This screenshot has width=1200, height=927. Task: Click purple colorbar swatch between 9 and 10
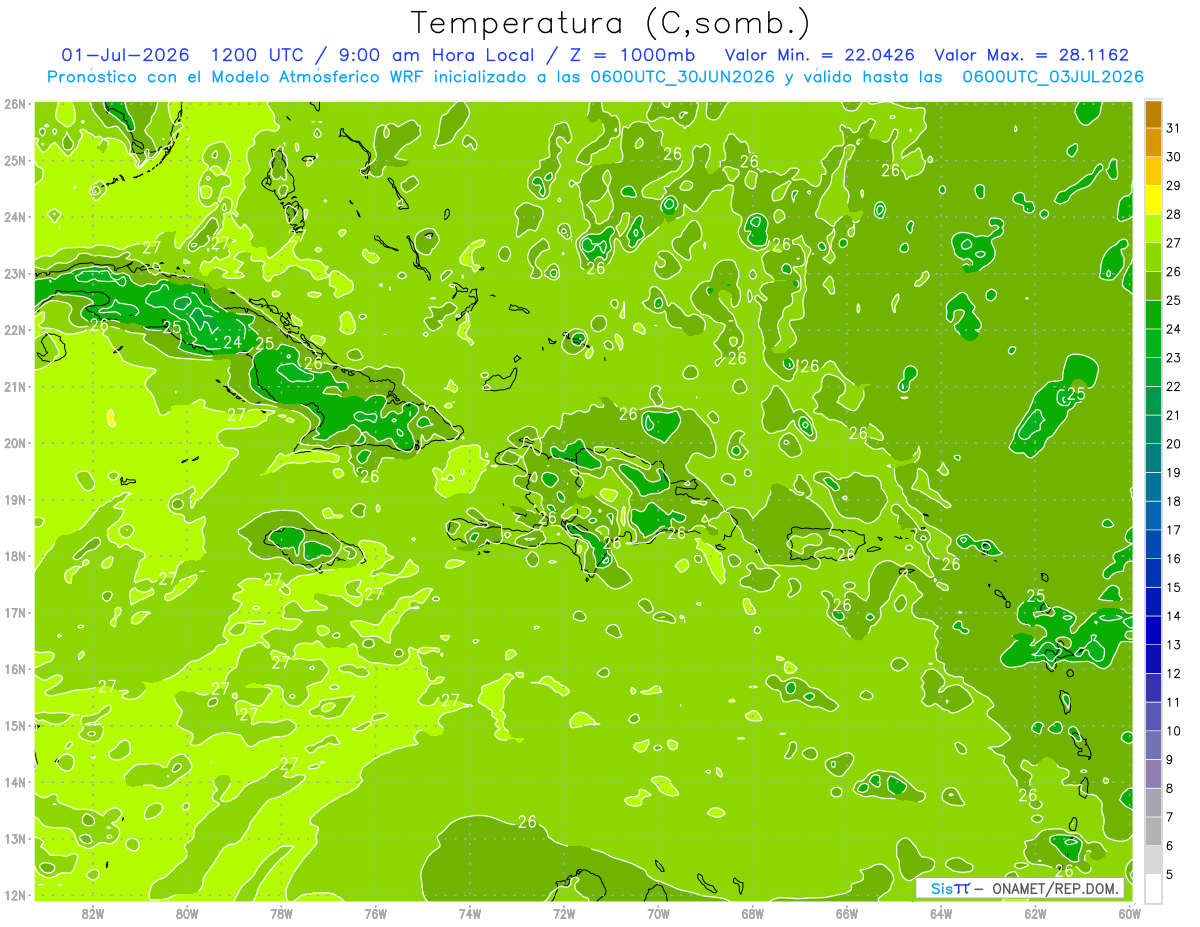coord(1153,745)
